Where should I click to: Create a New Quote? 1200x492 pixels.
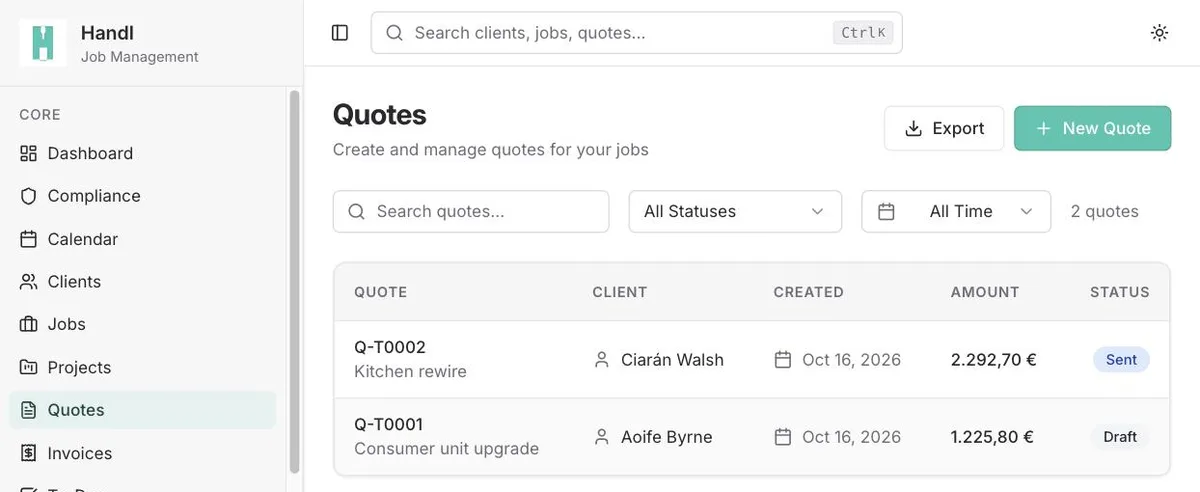1092,128
